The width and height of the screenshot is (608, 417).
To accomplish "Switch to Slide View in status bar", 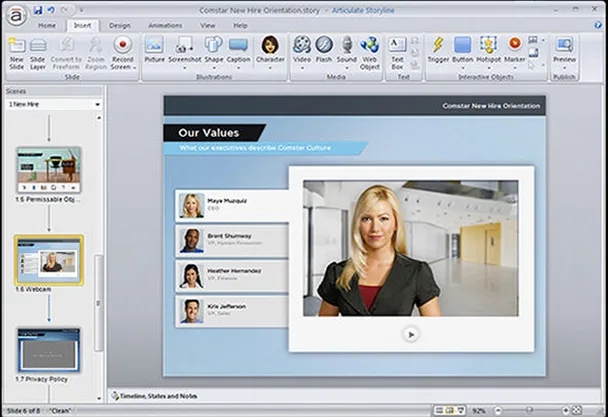I will pos(450,410).
